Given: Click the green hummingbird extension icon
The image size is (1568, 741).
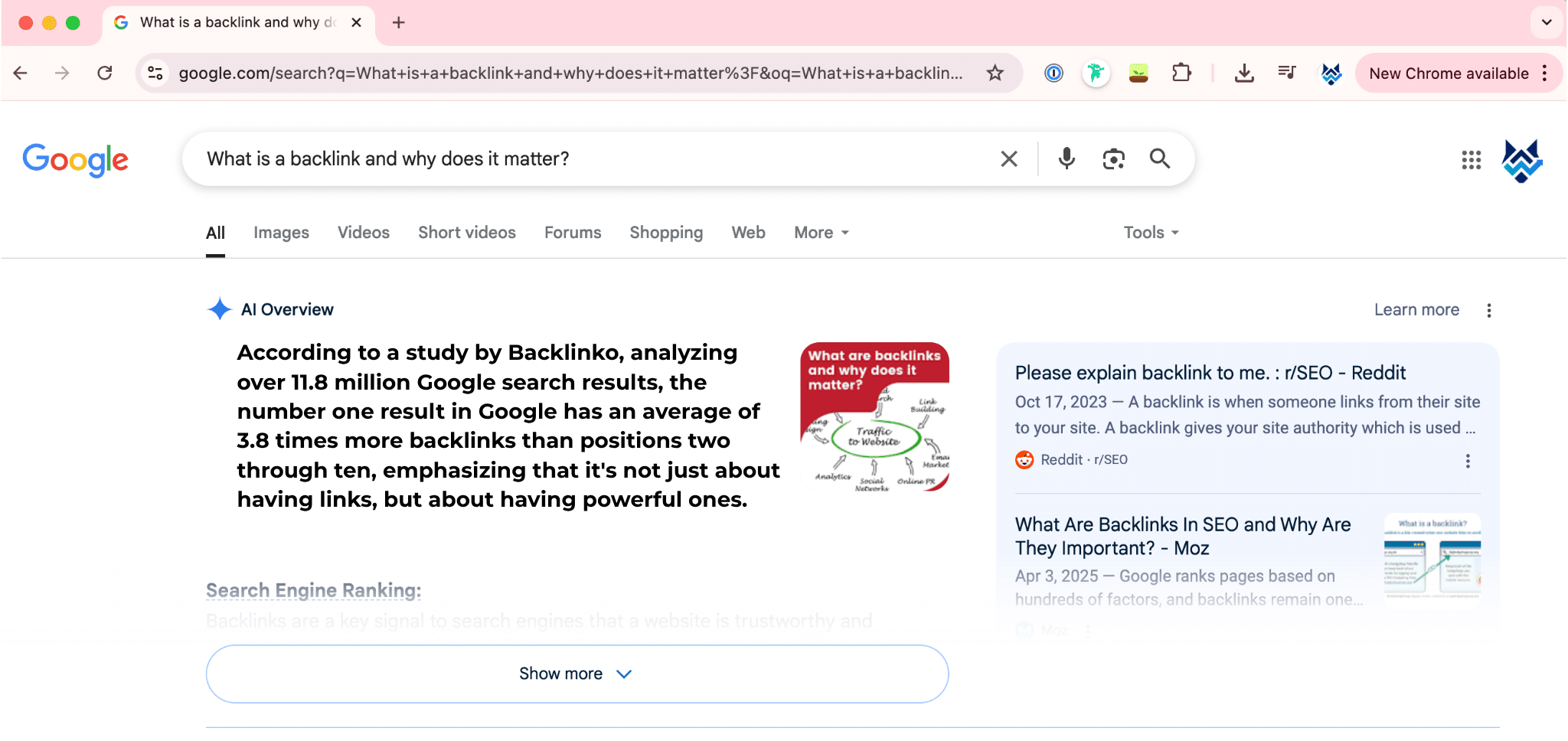Looking at the screenshot, I should (1096, 73).
